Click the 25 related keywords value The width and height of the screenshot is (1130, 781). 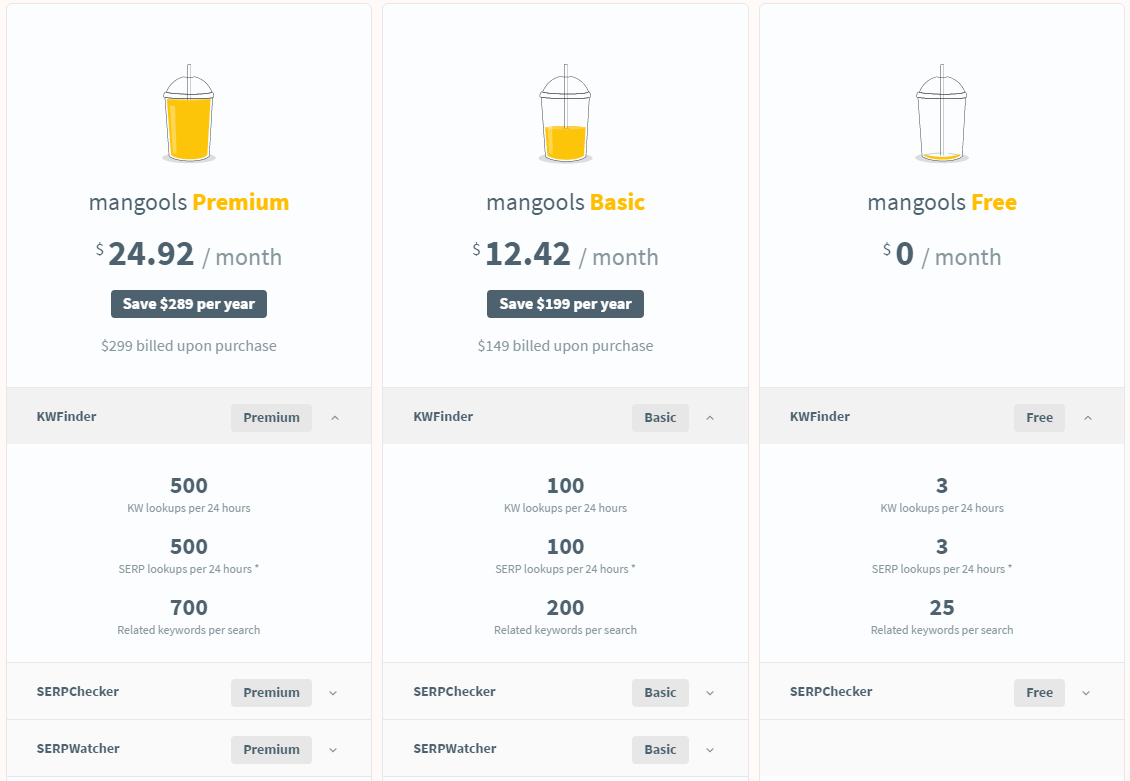point(942,608)
